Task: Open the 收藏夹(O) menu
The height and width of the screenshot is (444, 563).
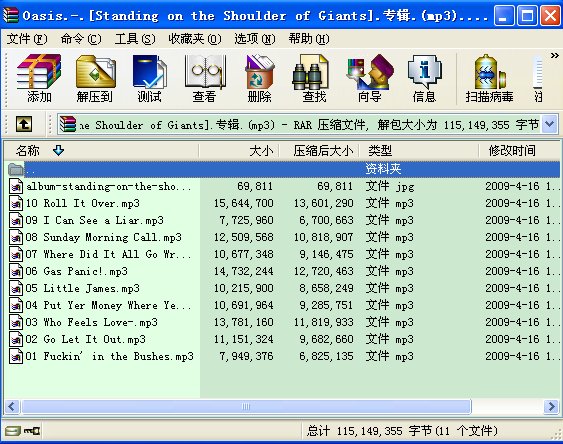Action: tap(195, 38)
